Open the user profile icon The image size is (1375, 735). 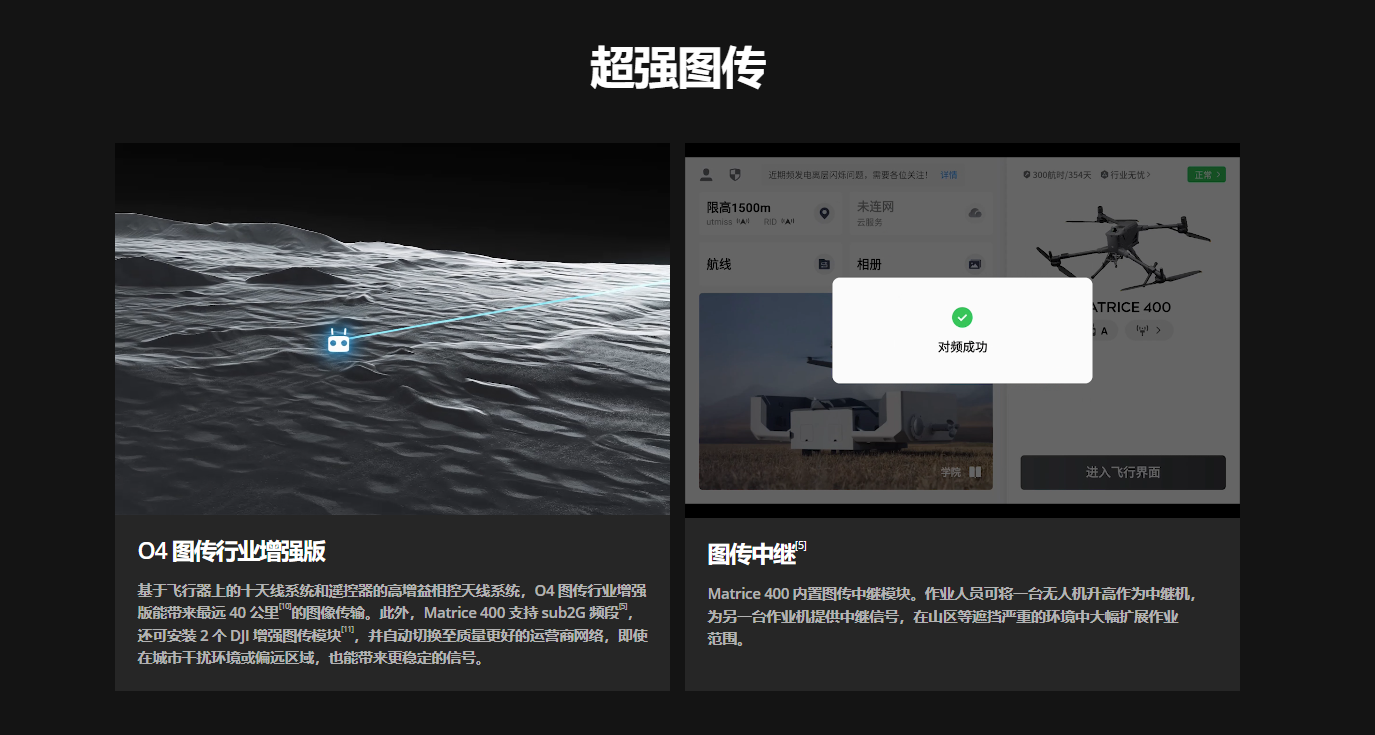pyautogui.click(x=706, y=175)
